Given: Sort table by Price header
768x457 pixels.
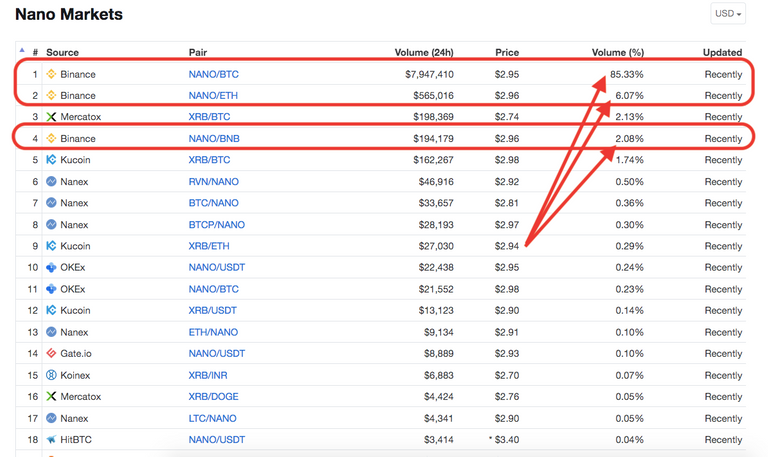Looking at the screenshot, I should [507, 52].
